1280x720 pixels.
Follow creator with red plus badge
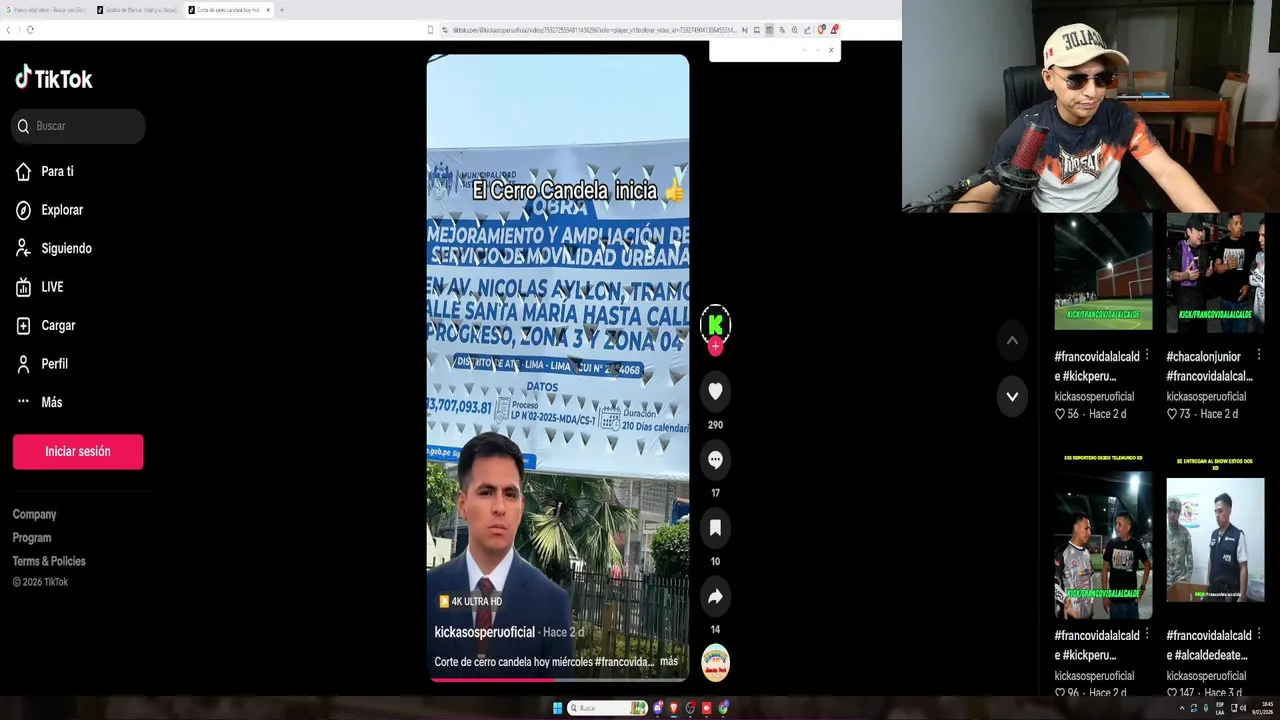715,347
